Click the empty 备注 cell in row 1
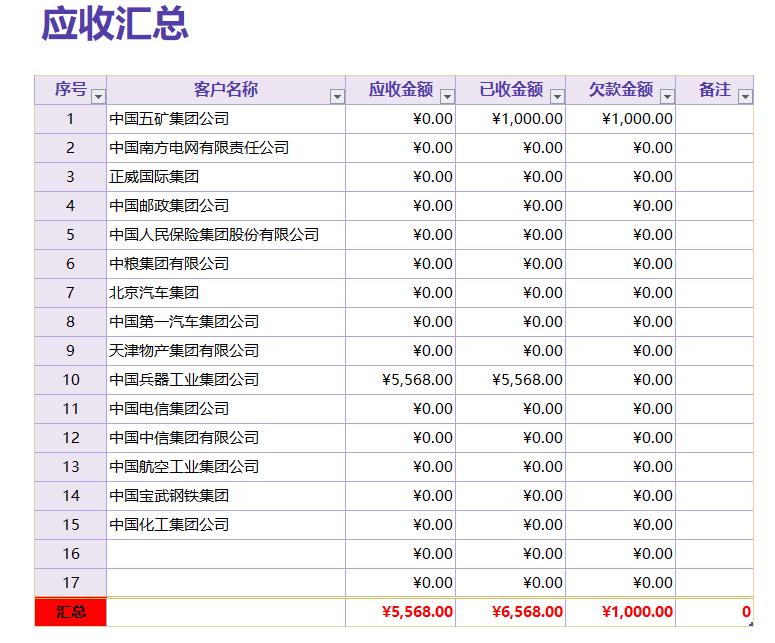This screenshot has height=643, width=775. pyautogui.click(x=715, y=119)
